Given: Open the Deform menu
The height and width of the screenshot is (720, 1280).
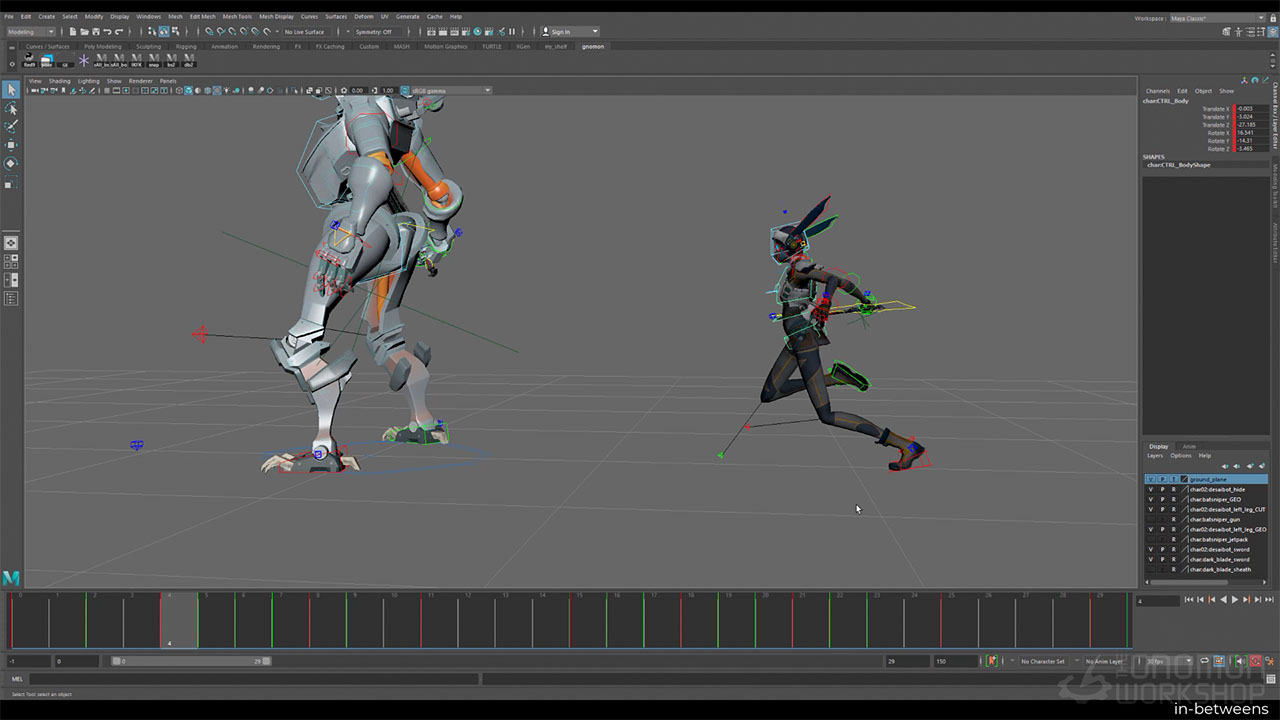Looking at the screenshot, I should point(363,17).
